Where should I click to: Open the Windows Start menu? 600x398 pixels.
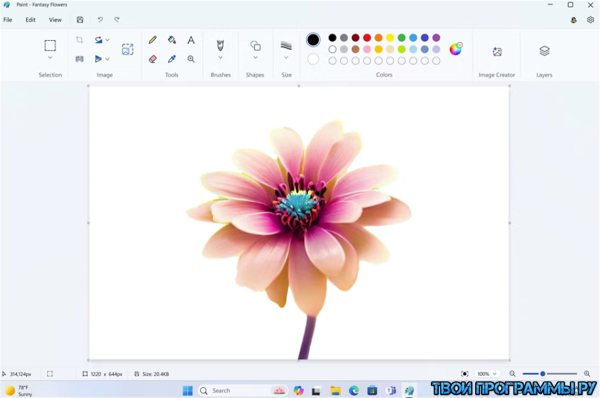pyautogui.click(x=188, y=391)
